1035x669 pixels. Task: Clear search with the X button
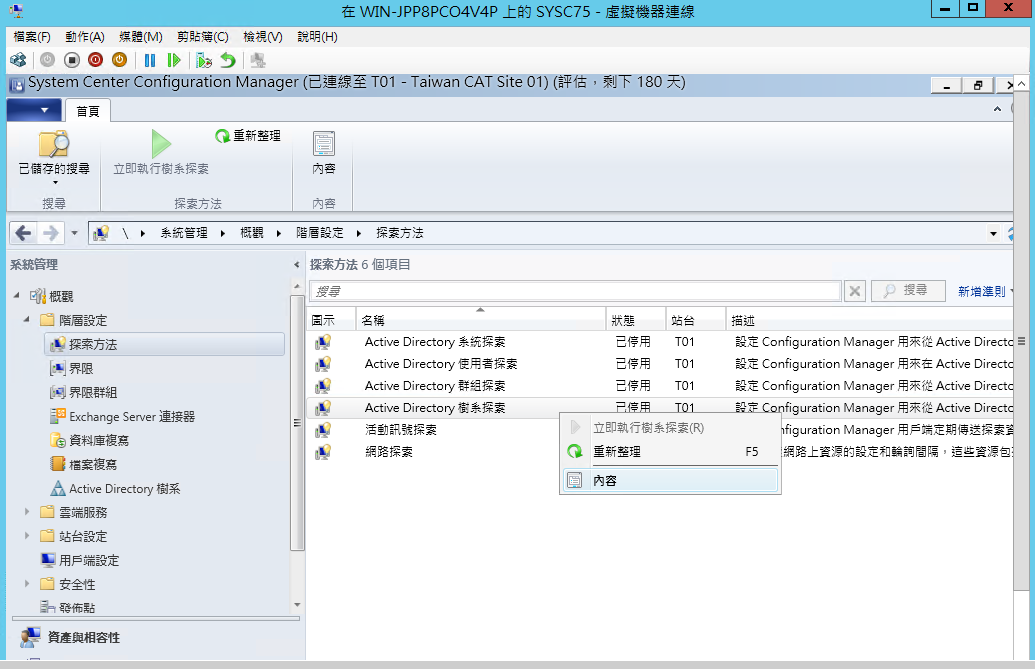(855, 290)
